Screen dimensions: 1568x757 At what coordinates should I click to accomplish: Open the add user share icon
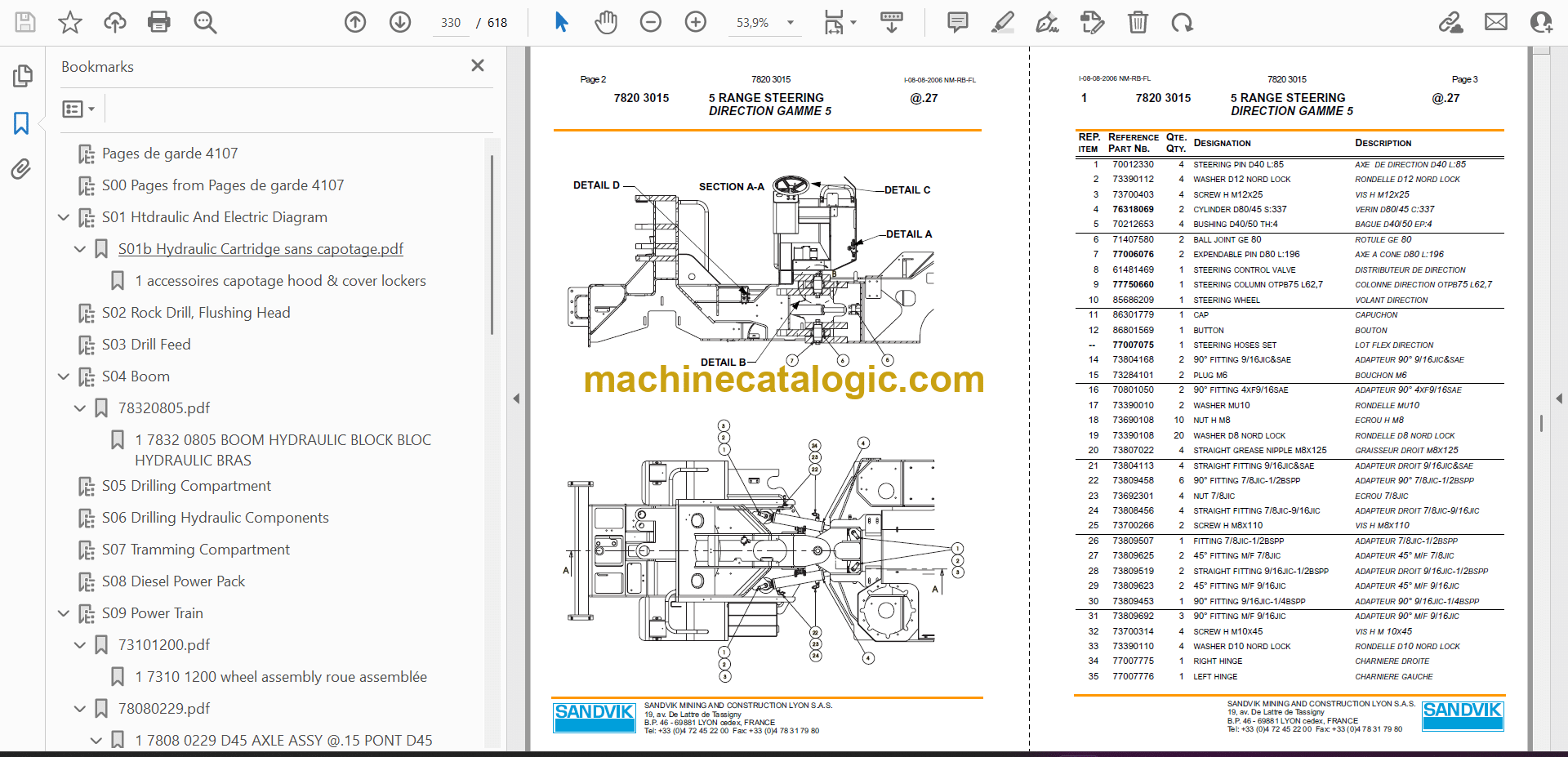1541,22
